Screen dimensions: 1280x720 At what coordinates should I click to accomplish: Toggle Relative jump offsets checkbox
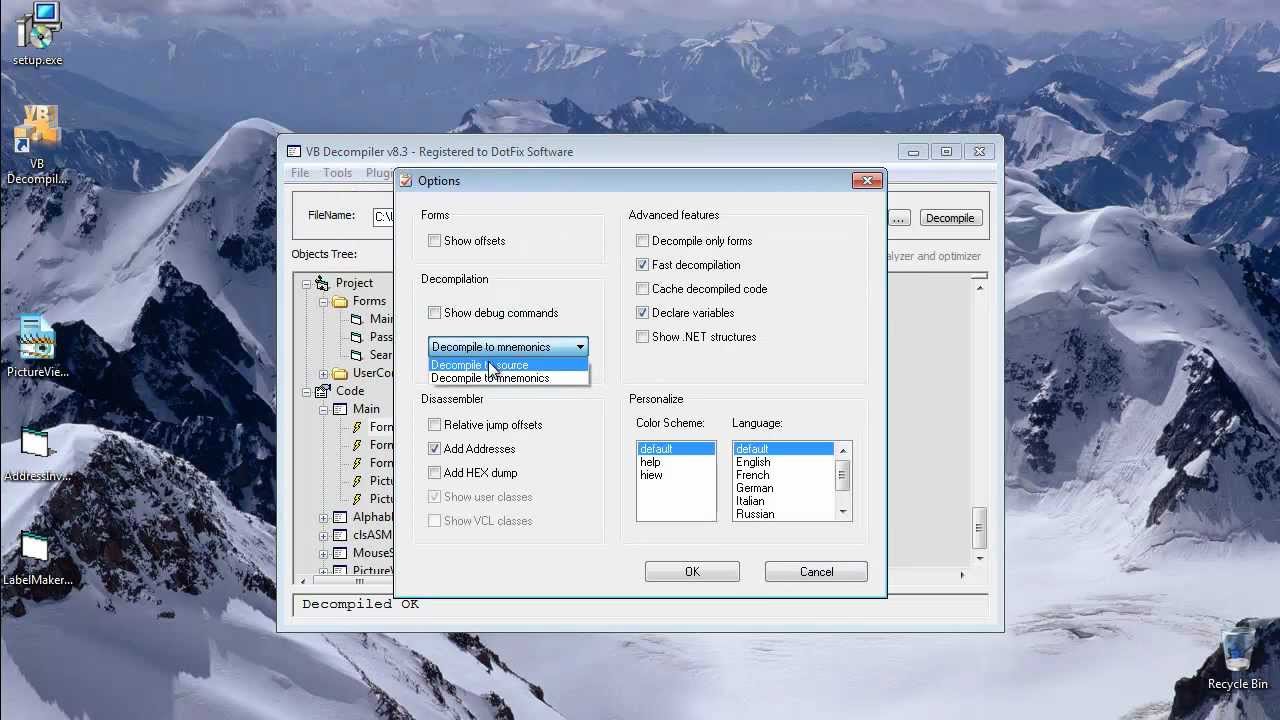(434, 425)
